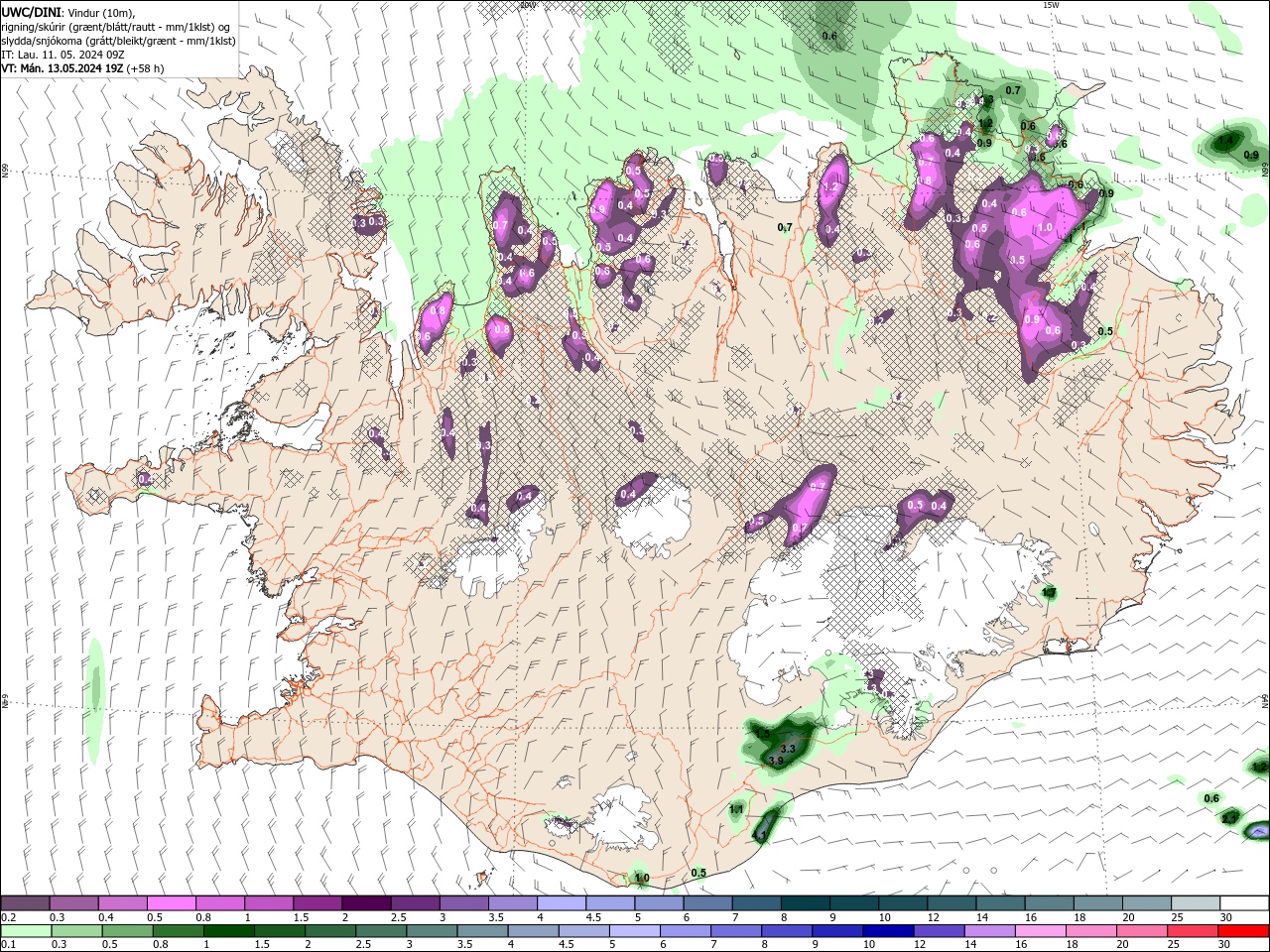Pick the white swatch labeled 30 in the upper legend row
This screenshot has height=952, width=1270.
tap(1244, 902)
